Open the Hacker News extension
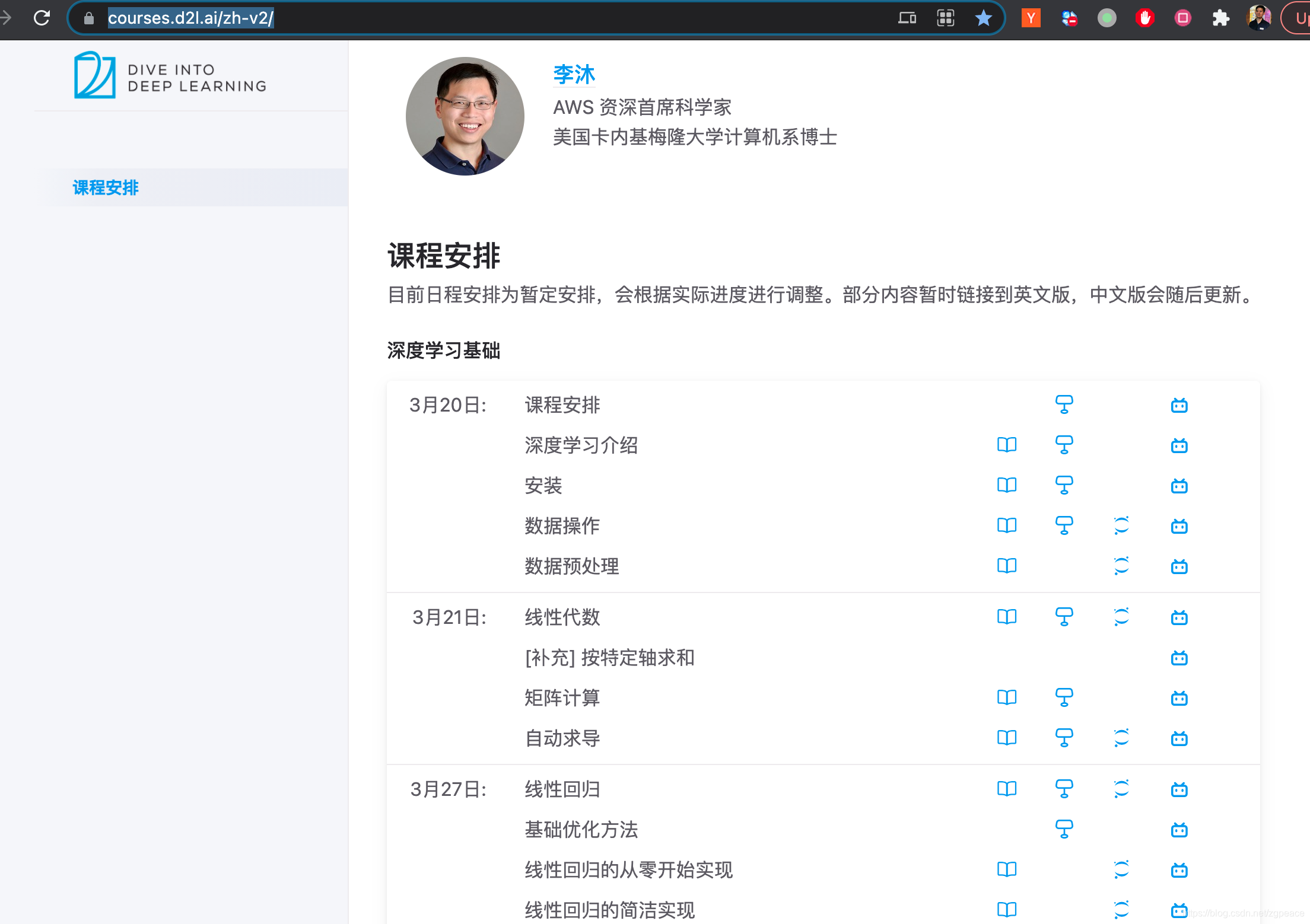Screen dimensions: 1310x924 click(x=1031, y=18)
